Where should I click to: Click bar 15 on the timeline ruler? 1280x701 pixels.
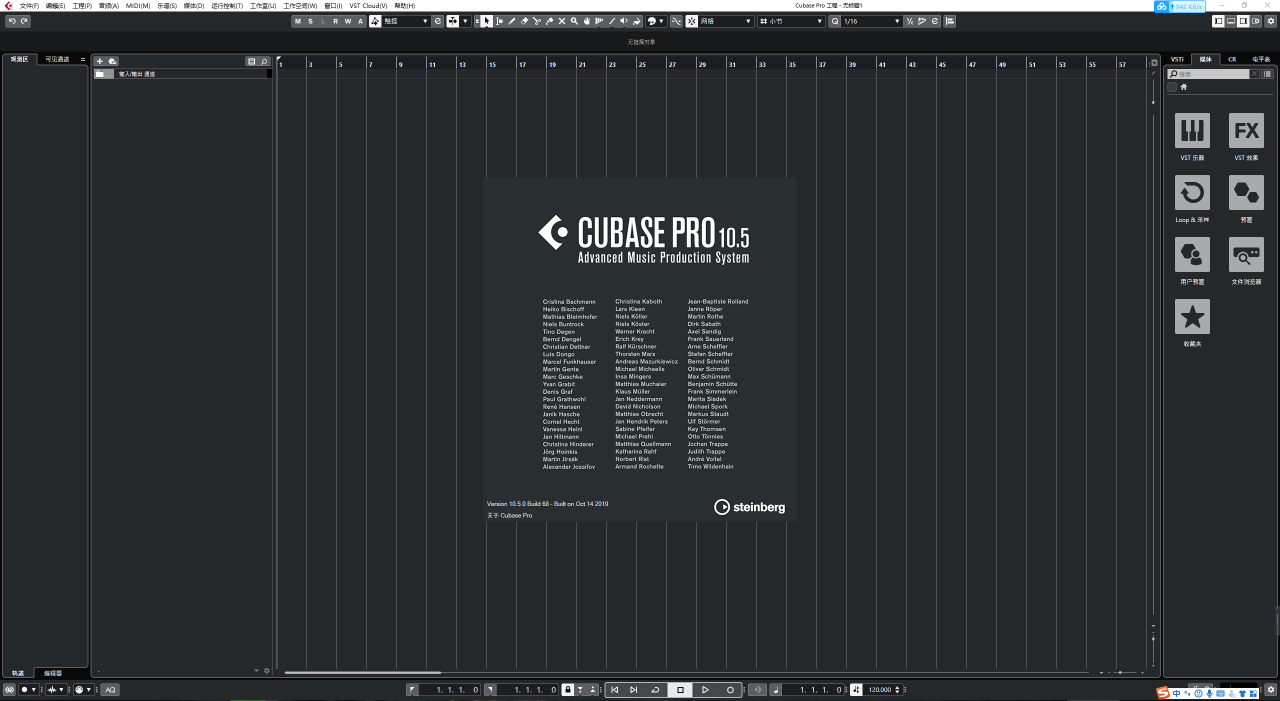[x=492, y=64]
